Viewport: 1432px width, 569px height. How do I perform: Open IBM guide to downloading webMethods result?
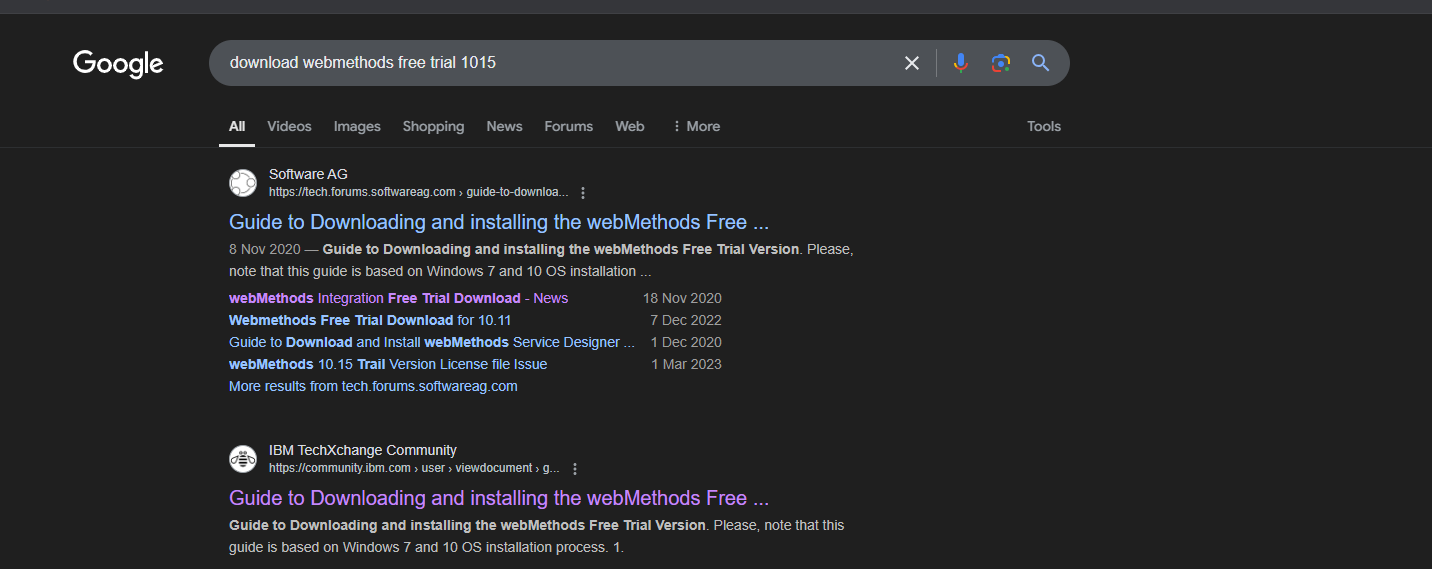(x=499, y=498)
